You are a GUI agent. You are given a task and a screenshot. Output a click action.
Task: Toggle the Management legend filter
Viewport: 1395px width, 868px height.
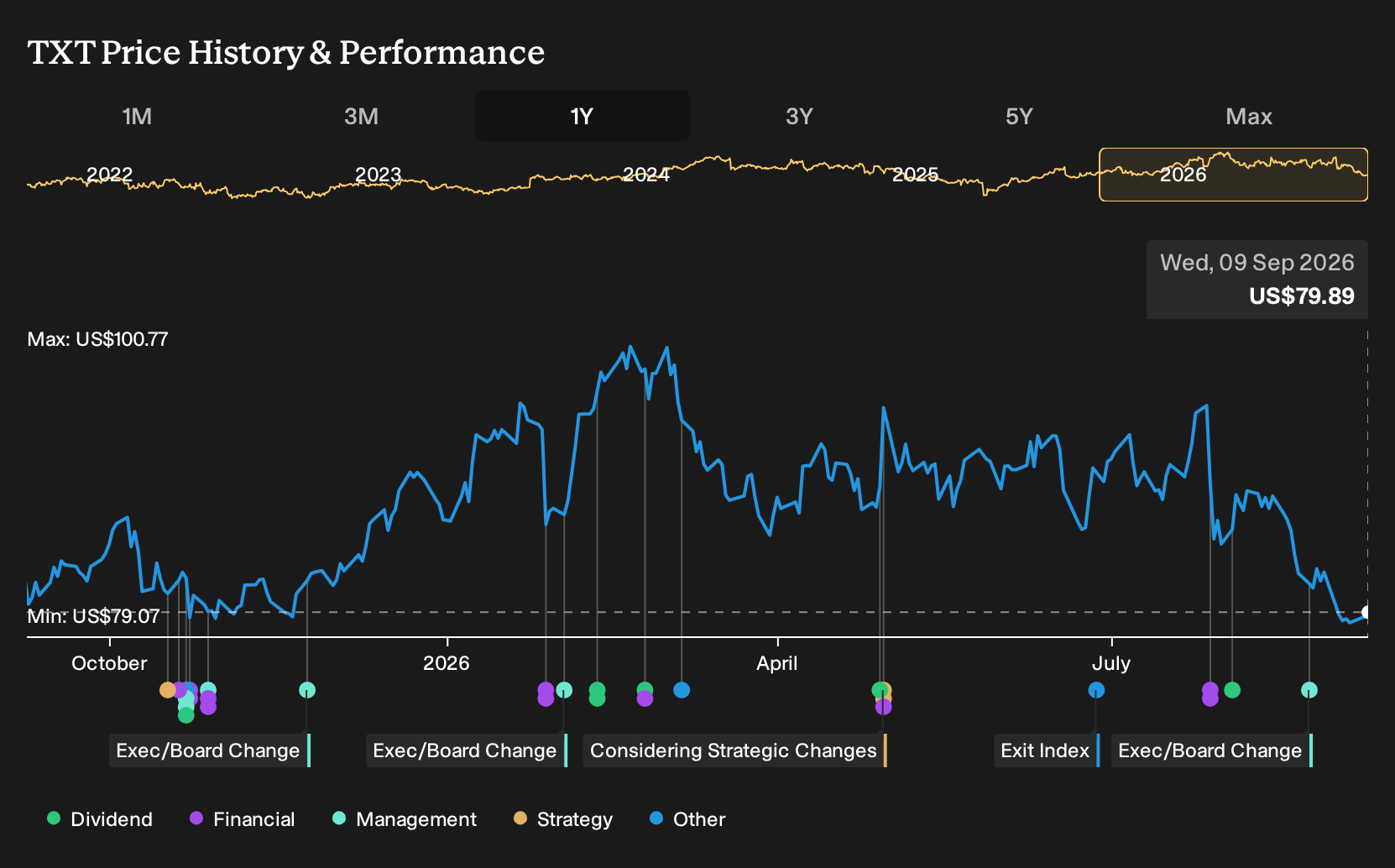point(405,819)
